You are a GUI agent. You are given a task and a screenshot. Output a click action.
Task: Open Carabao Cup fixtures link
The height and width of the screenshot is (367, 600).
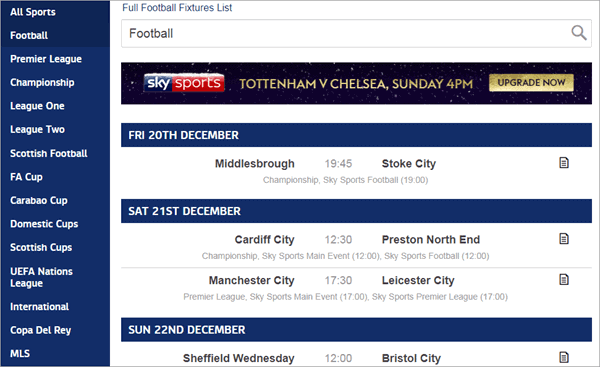pyautogui.click(x=39, y=201)
